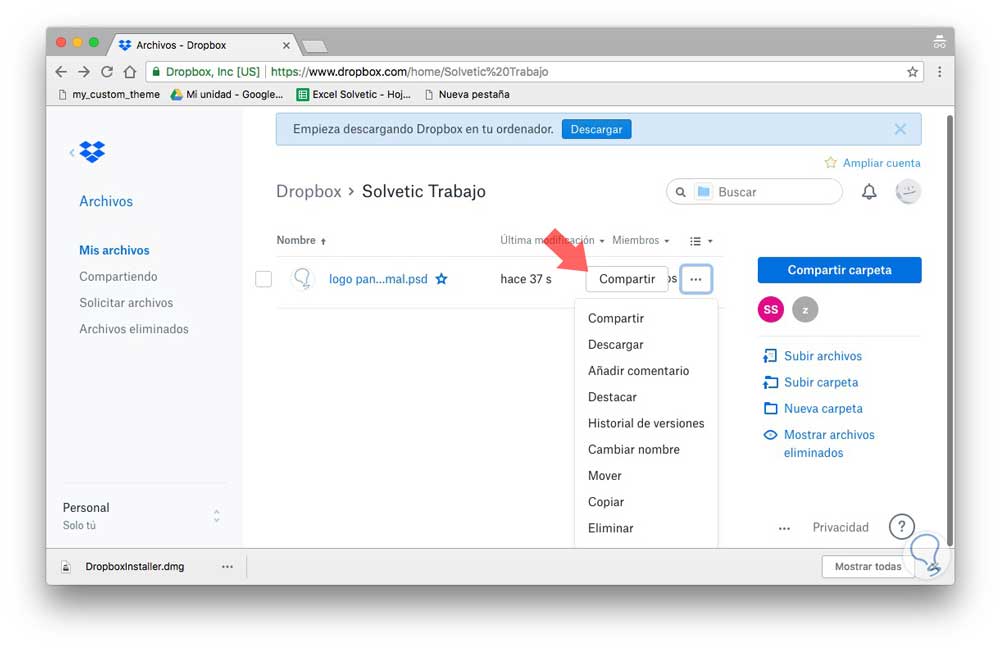Click the Compartir button on file row
Viewport: 1000px width, 650px height.
click(x=627, y=279)
